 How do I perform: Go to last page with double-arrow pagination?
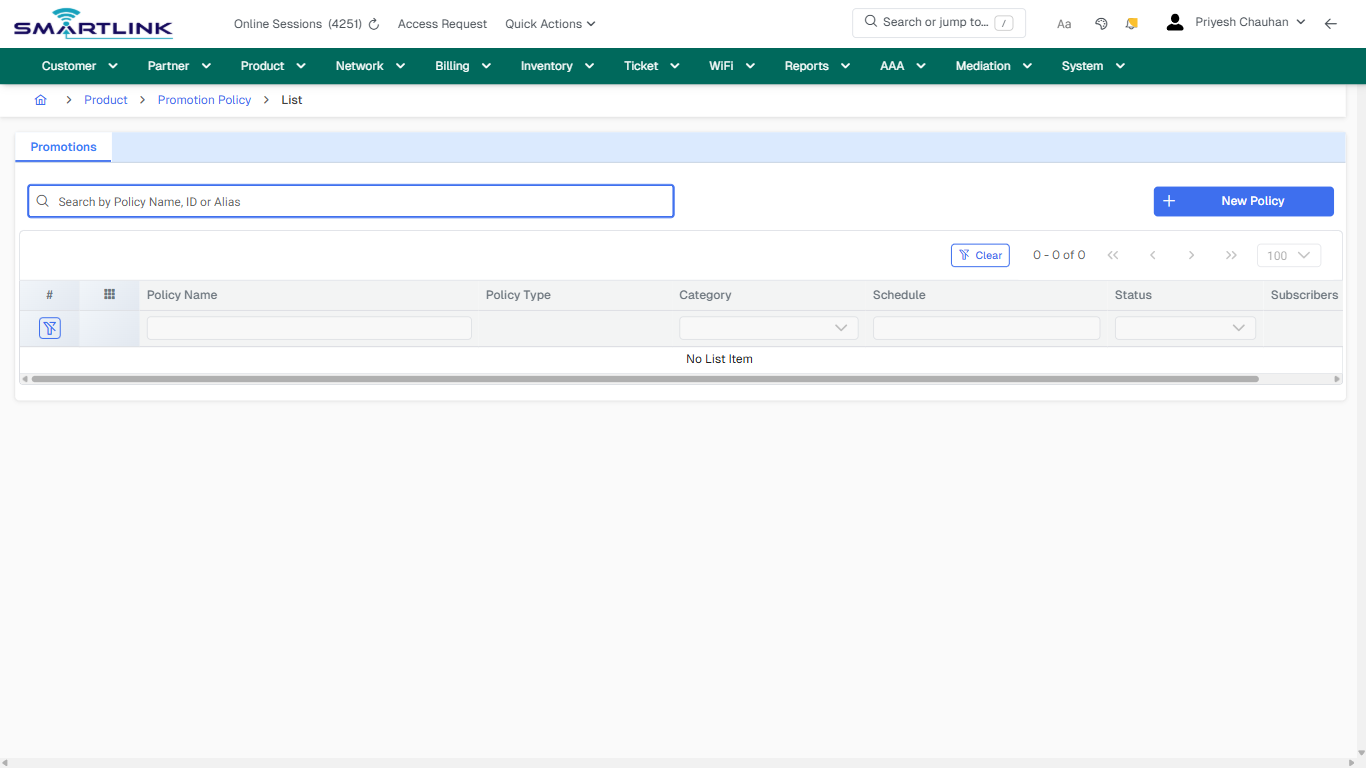[x=1231, y=255]
